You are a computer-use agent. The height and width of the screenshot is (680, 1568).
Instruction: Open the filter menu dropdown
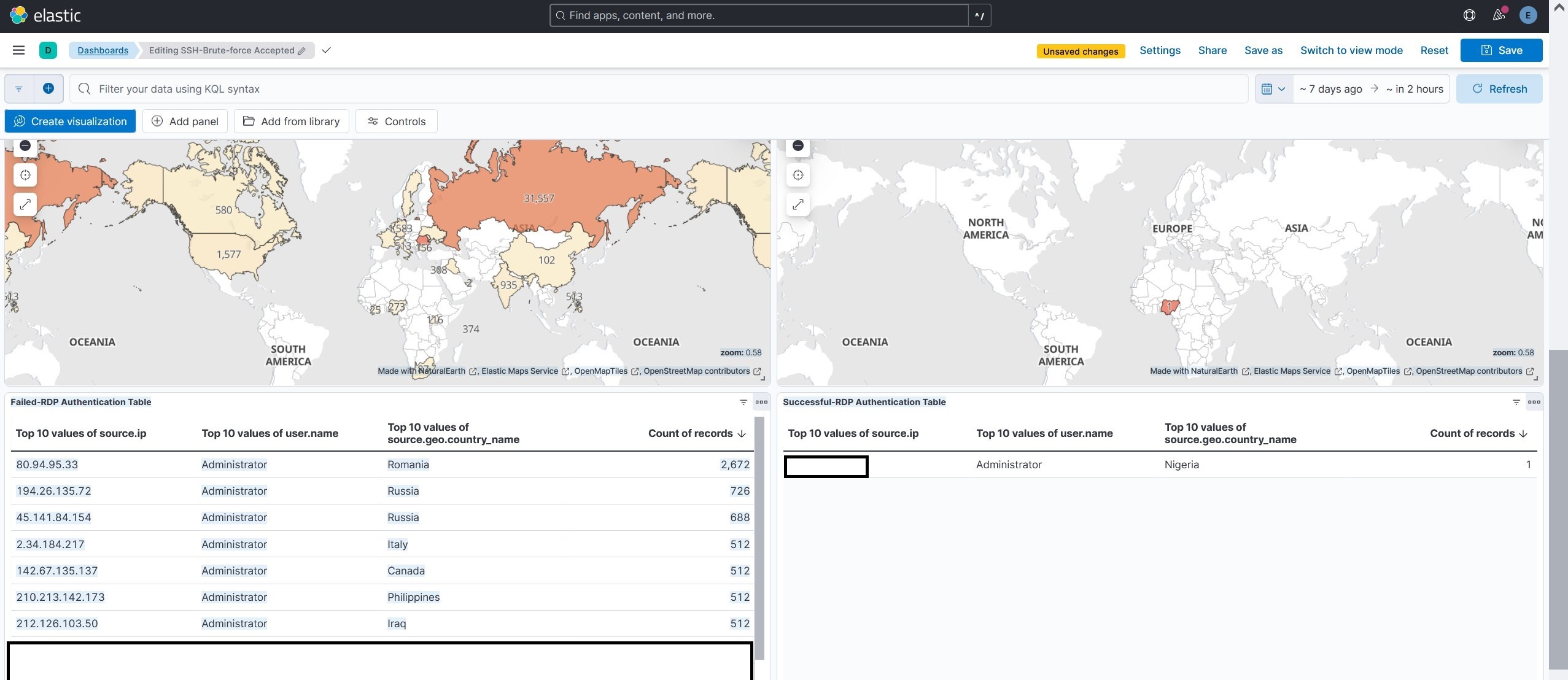click(x=19, y=89)
